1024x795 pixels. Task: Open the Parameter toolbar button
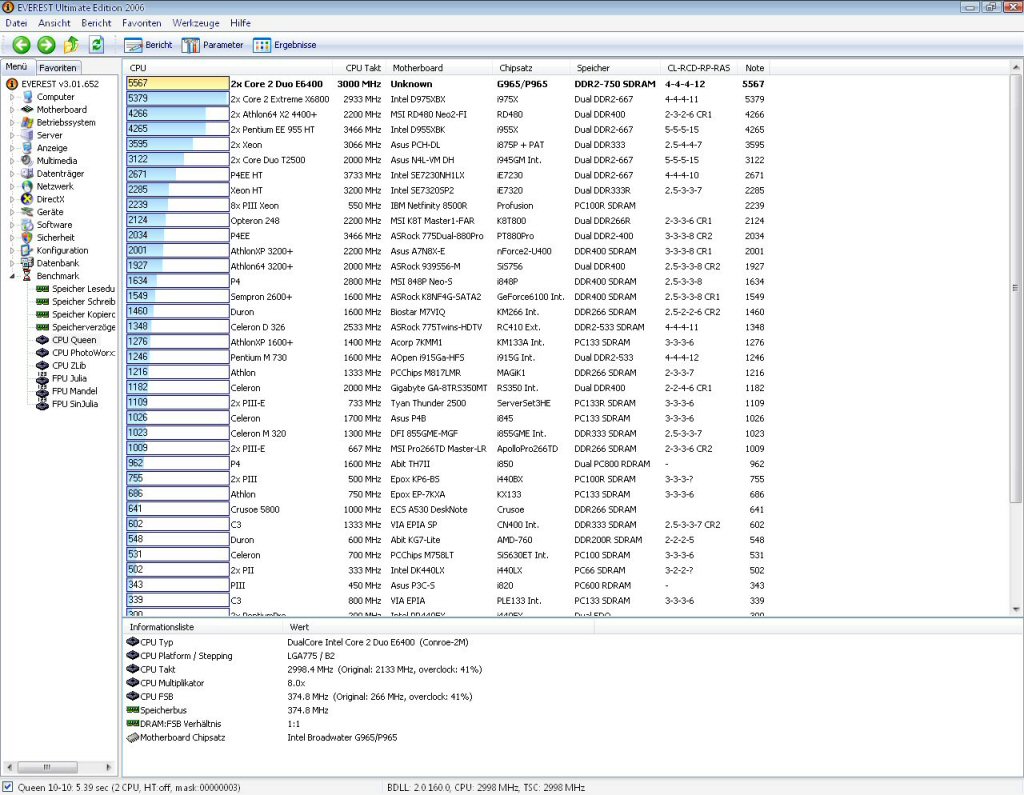tap(212, 45)
